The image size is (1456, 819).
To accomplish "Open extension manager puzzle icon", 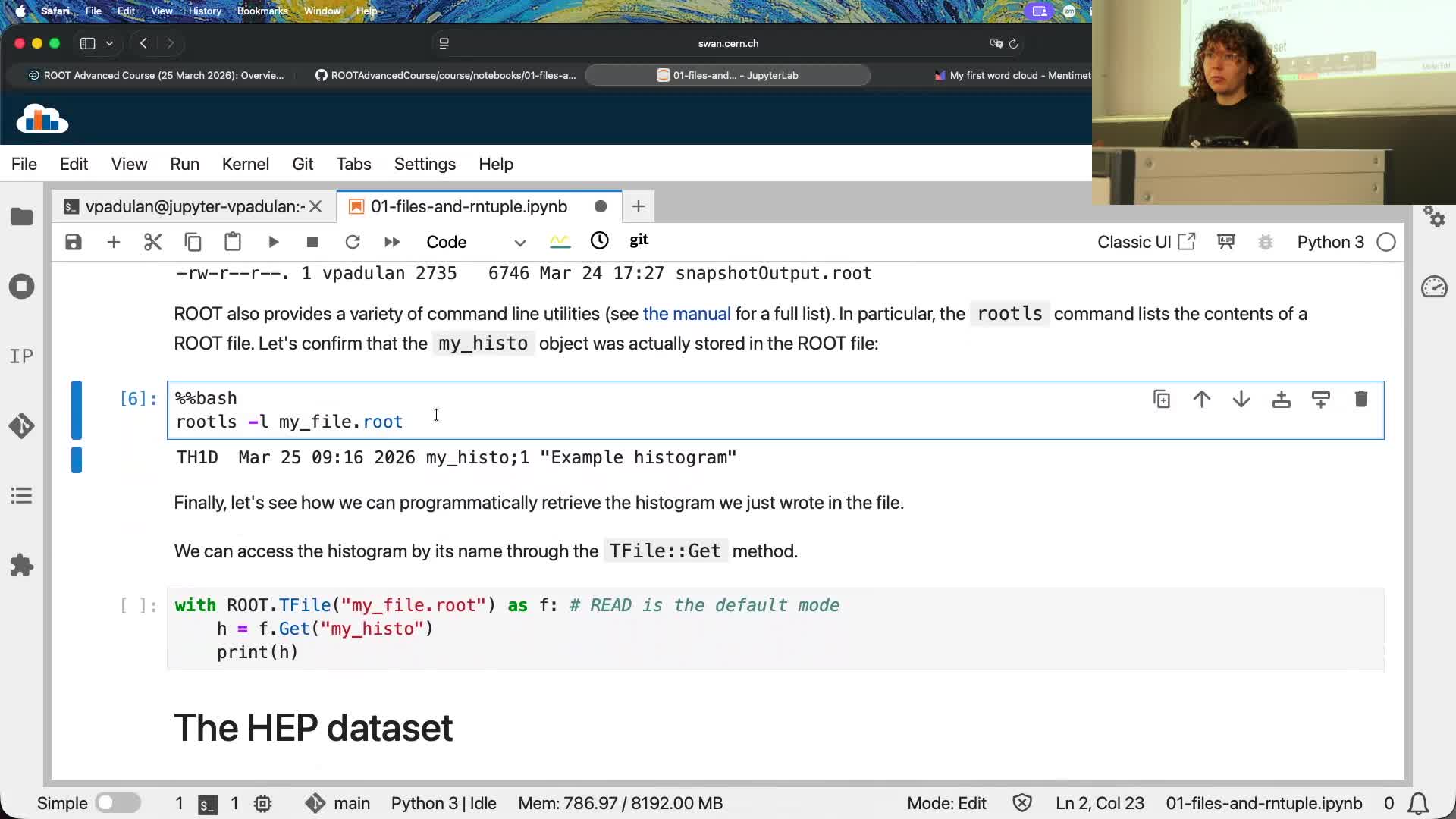I will click(22, 566).
